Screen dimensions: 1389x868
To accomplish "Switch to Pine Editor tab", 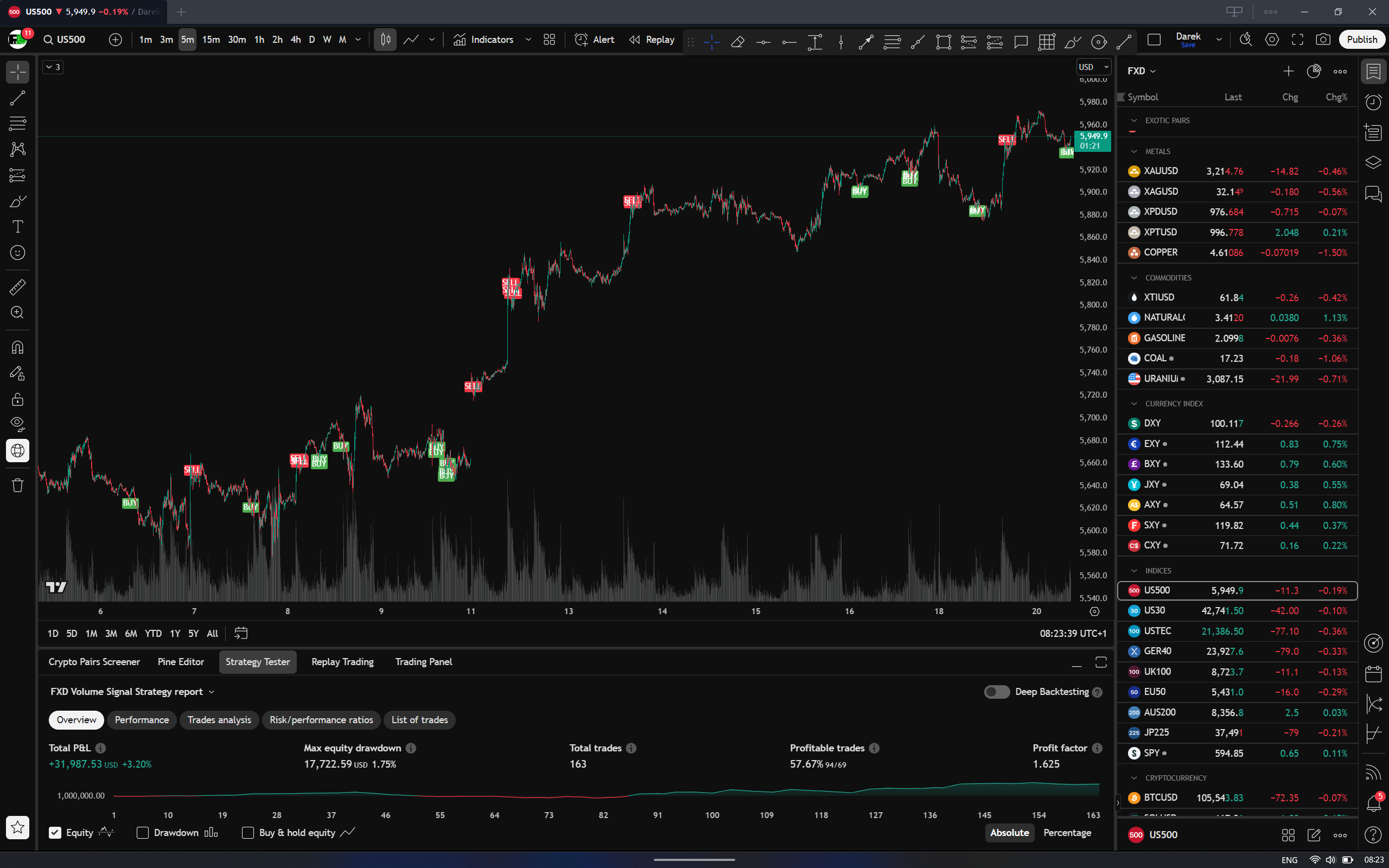I will (x=181, y=662).
